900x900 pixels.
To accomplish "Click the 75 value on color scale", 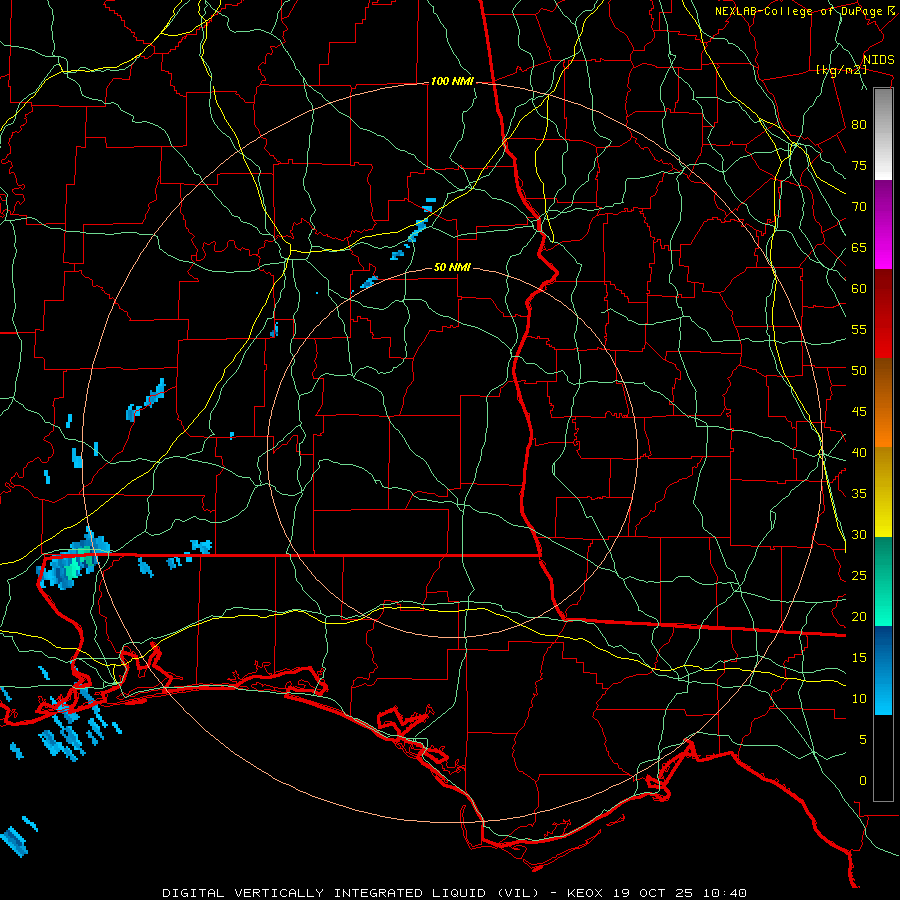I will pos(859,165).
